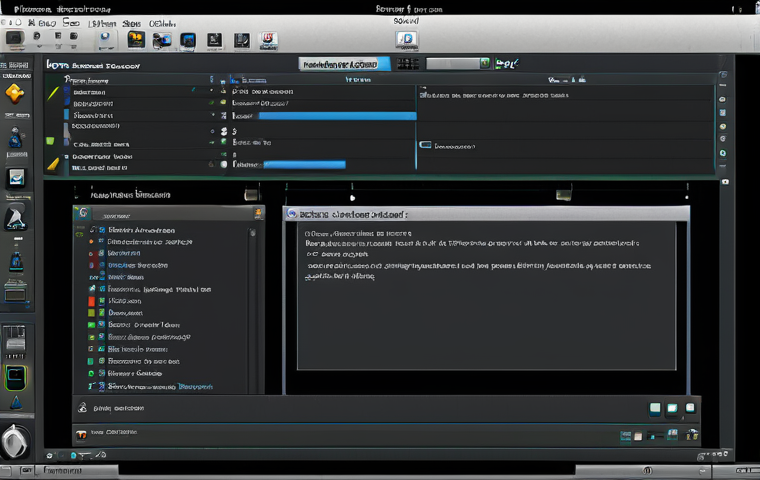Screen dimensions: 760x480
Task: Click the leftmost of three bottom-right teal buttons
Action: click(x=655, y=408)
